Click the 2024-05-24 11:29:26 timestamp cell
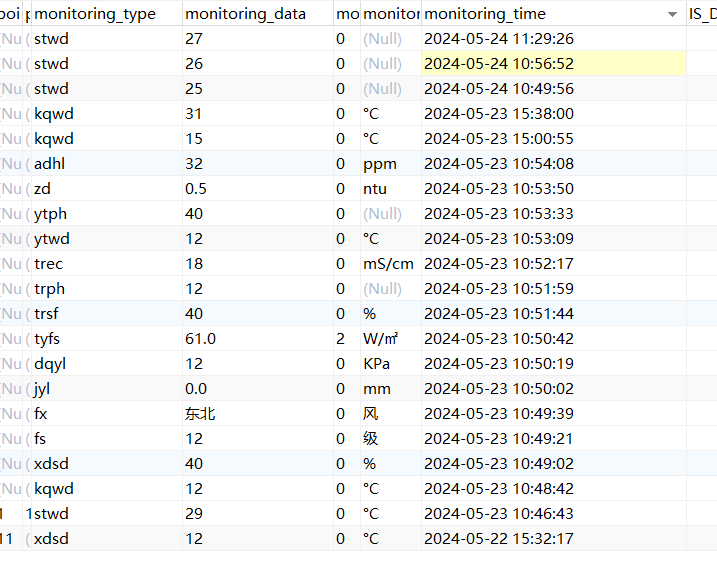Viewport: 717px width, 576px height. (499, 38)
